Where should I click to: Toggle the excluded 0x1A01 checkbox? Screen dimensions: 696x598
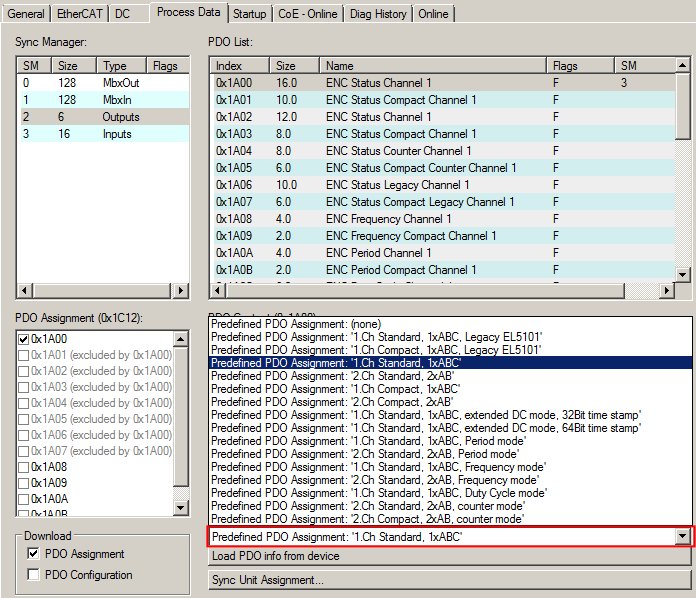[24, 355]
